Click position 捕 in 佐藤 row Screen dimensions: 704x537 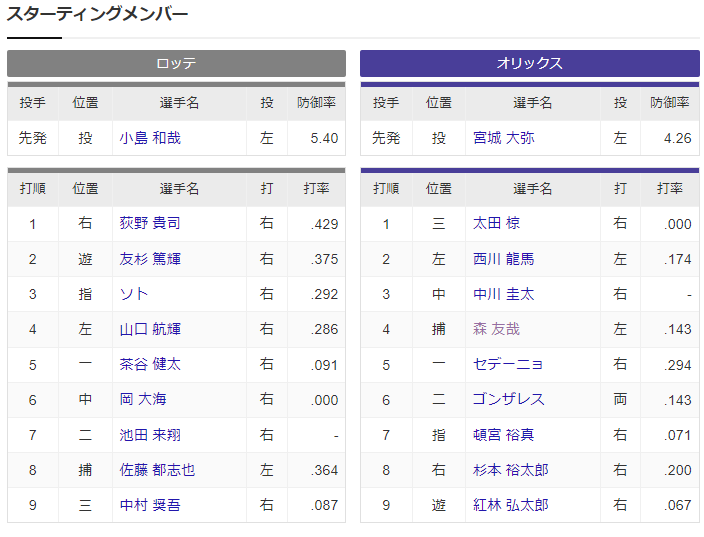(x=85, y=470)
